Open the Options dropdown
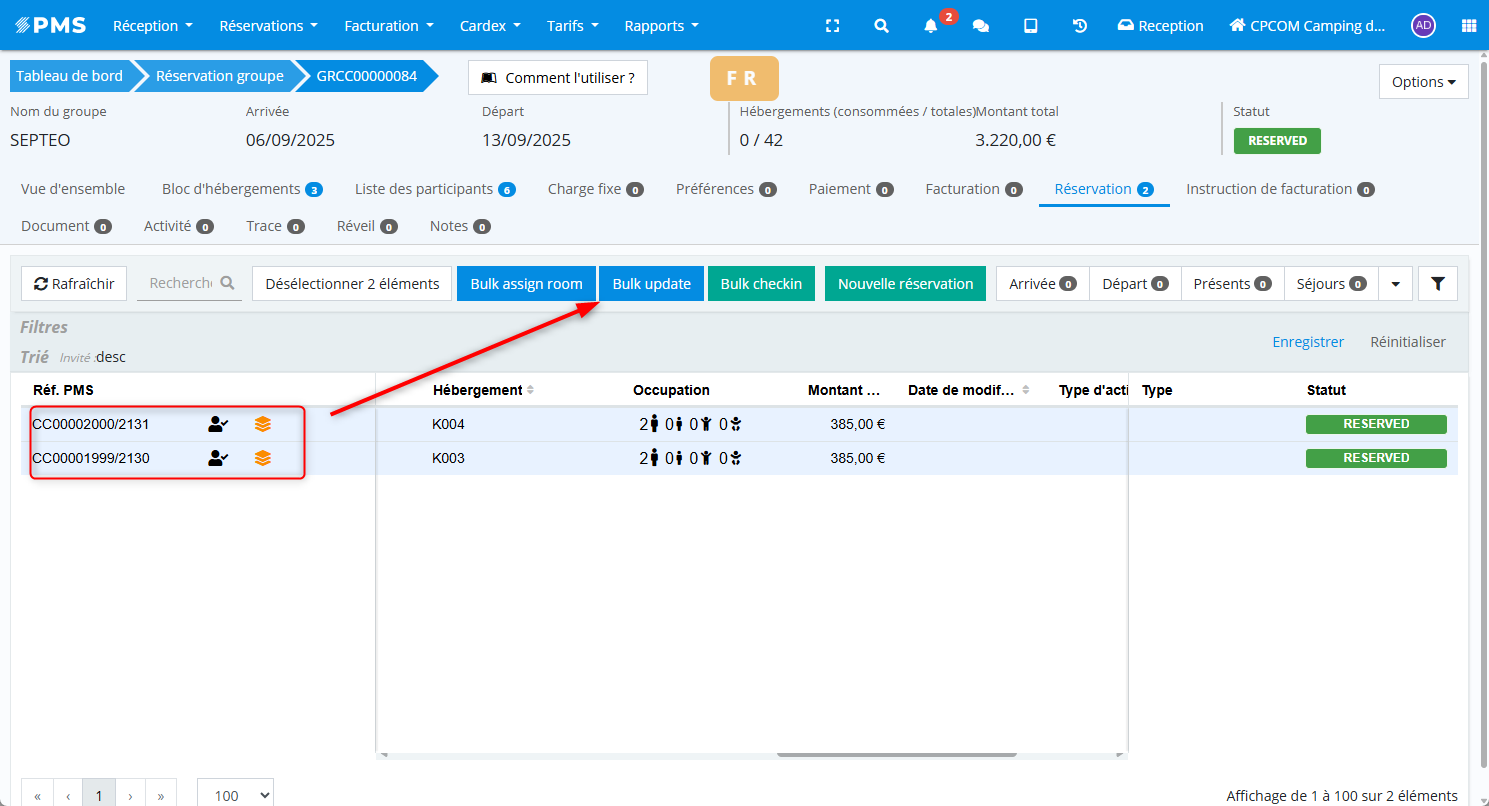Image resolution: width=1489 pixels, height=806 pixels. (x=1423, y=82)
